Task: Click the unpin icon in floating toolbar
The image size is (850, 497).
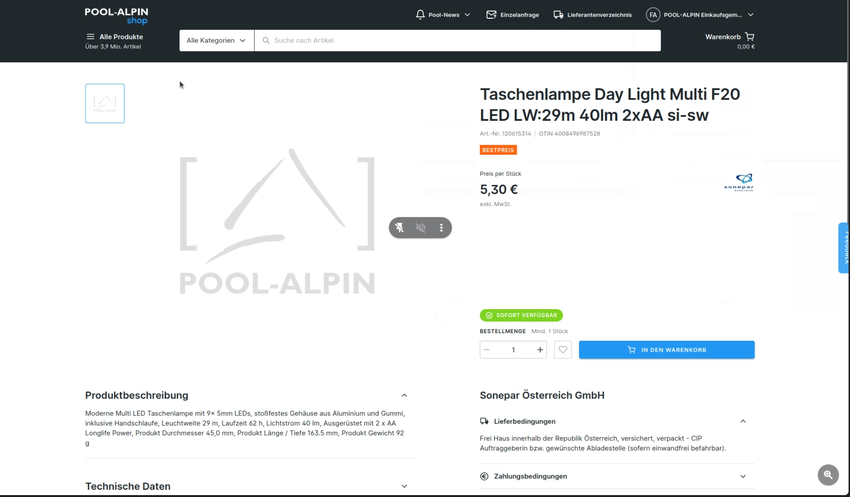Action: (x=399, y=228)
